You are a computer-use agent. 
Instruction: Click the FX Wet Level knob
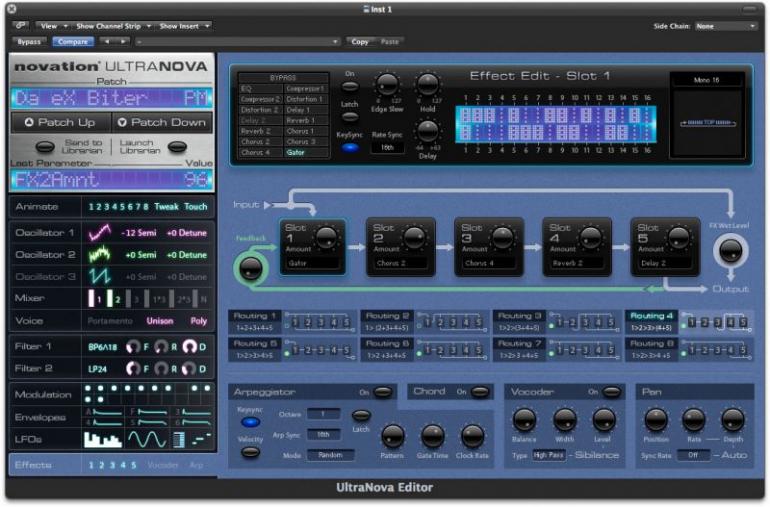(x=730, y=250)
